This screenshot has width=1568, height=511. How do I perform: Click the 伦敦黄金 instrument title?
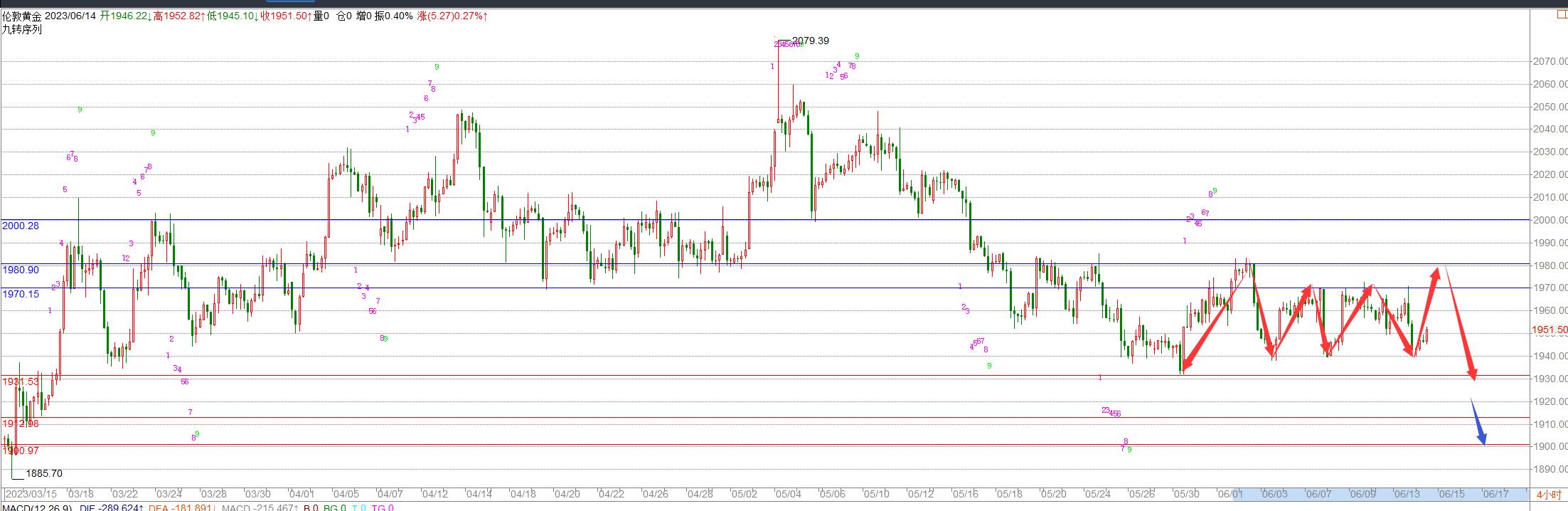pos(22,16)
